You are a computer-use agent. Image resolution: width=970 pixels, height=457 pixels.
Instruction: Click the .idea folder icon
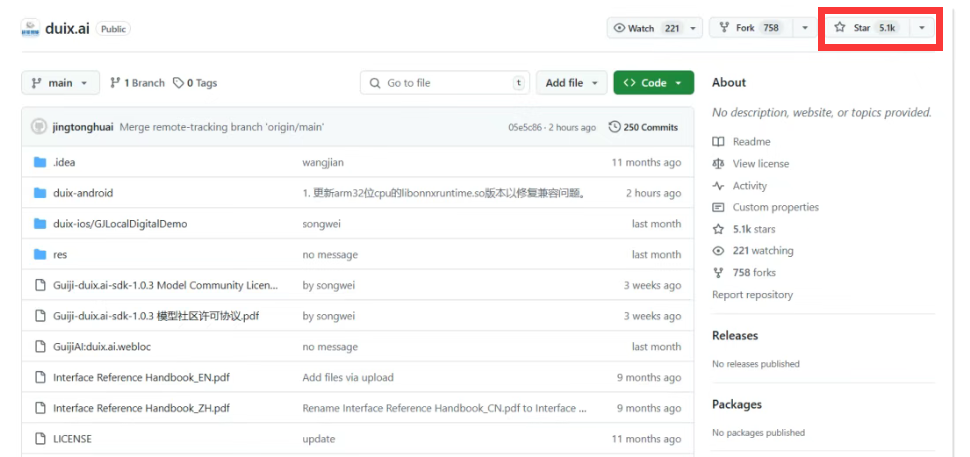pos(40,163)
